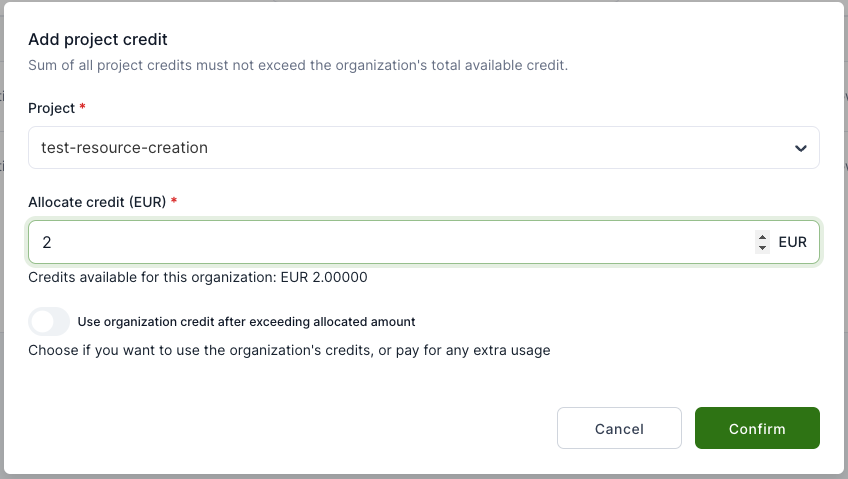Viewport: 848px width, 479px height.
Task: Click the "Choose if you want to use" helper text
Action: 289,350
